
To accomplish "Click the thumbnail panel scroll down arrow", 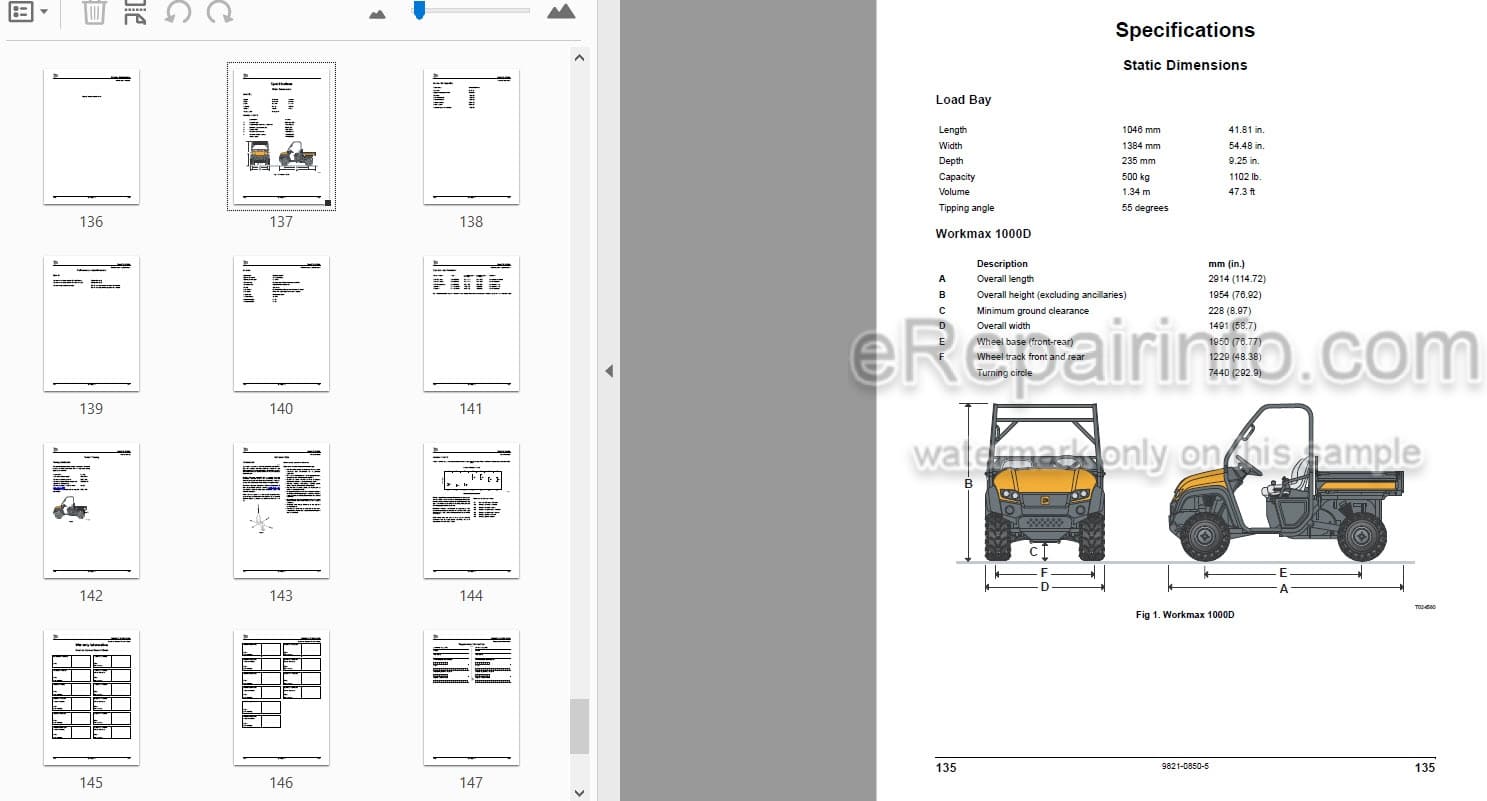I will tap(580, 792).
